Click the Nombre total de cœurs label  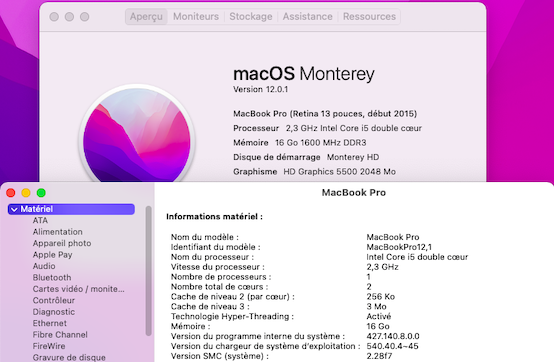[x=219, y=286]
